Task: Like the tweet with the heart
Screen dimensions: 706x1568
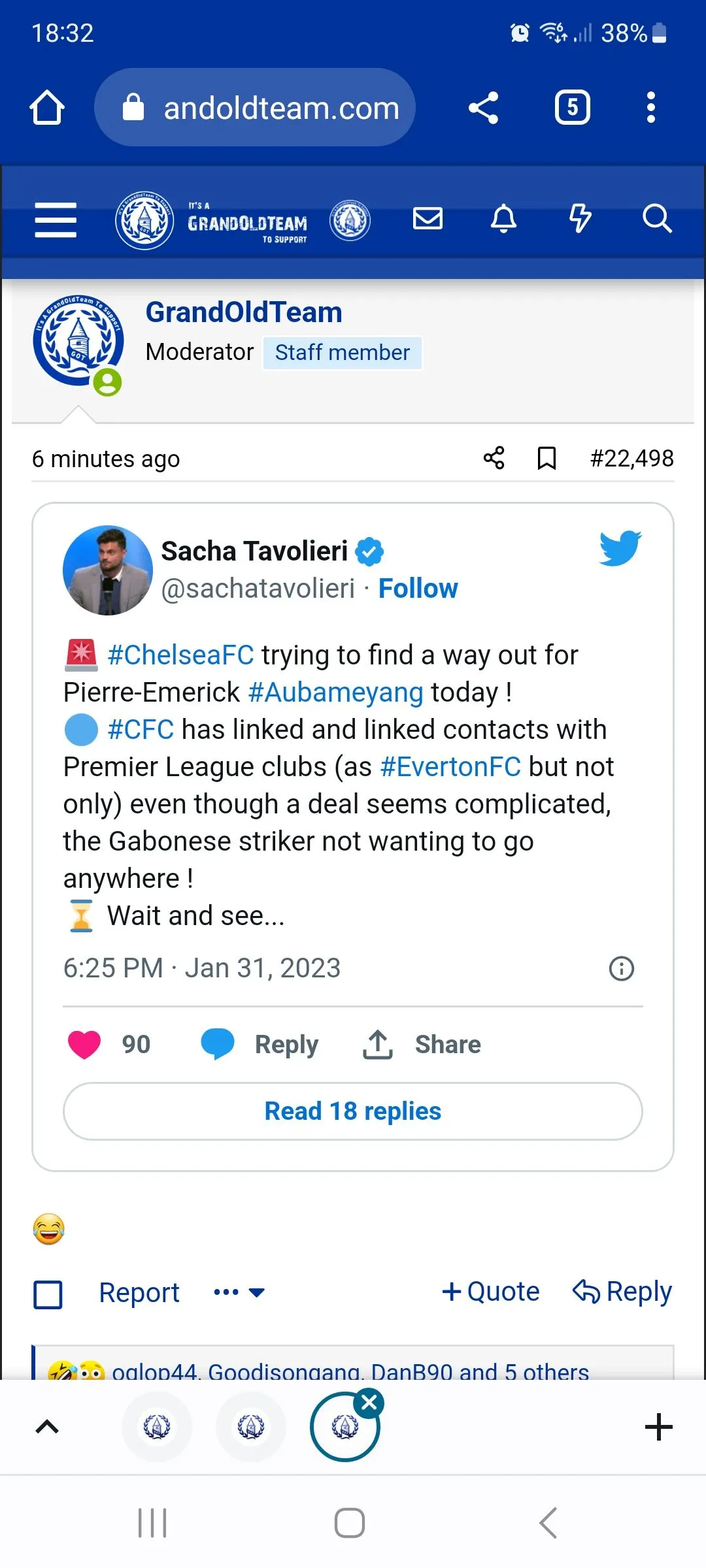Action: (84, 1044)
